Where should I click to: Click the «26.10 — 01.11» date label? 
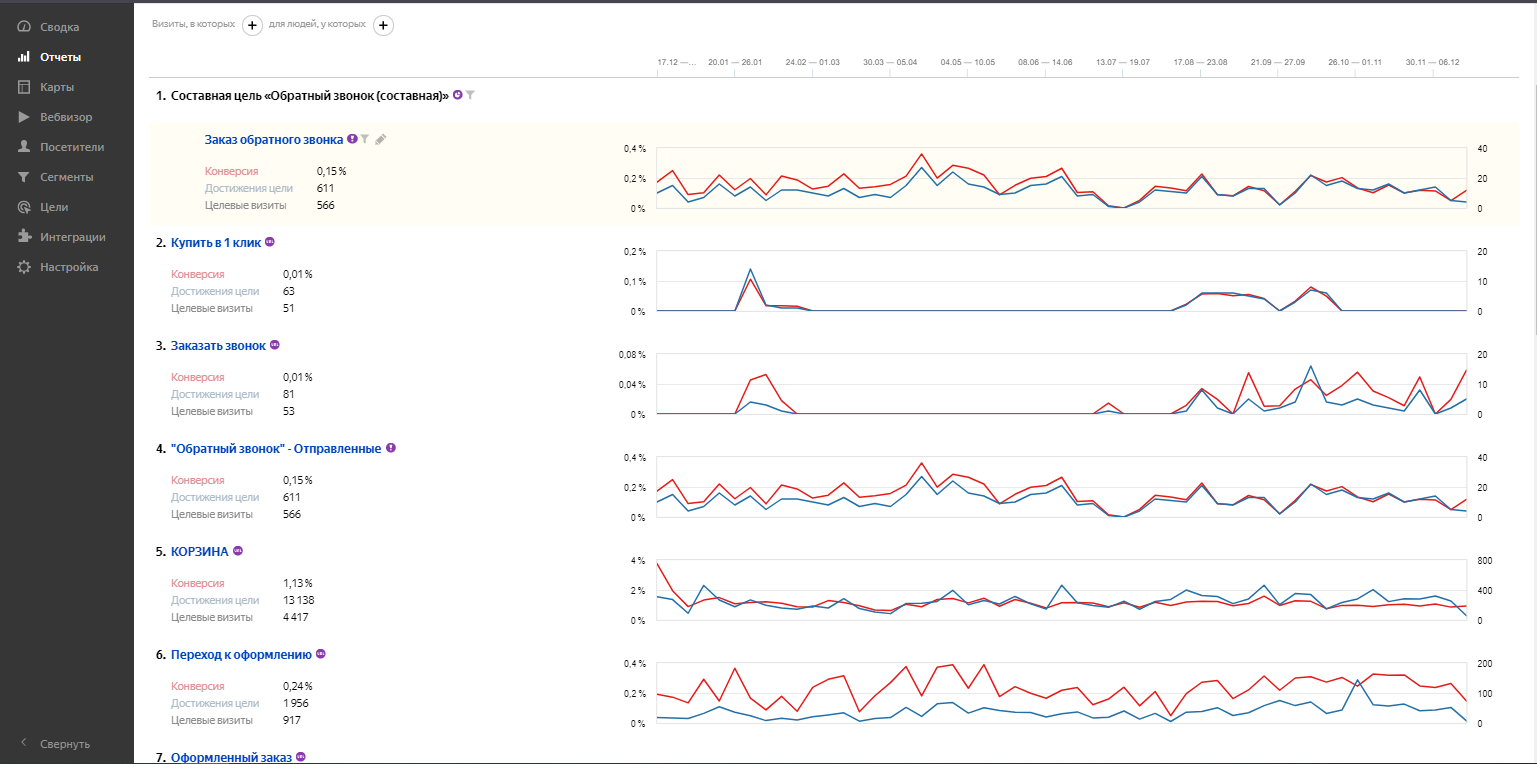pos(1355,62)
